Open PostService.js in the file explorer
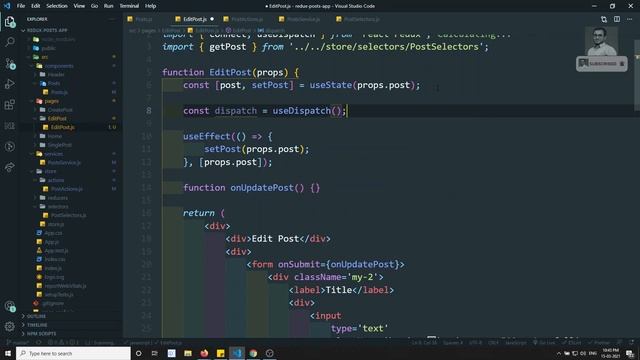Screen dimensions: 640x360 [64, 162]
